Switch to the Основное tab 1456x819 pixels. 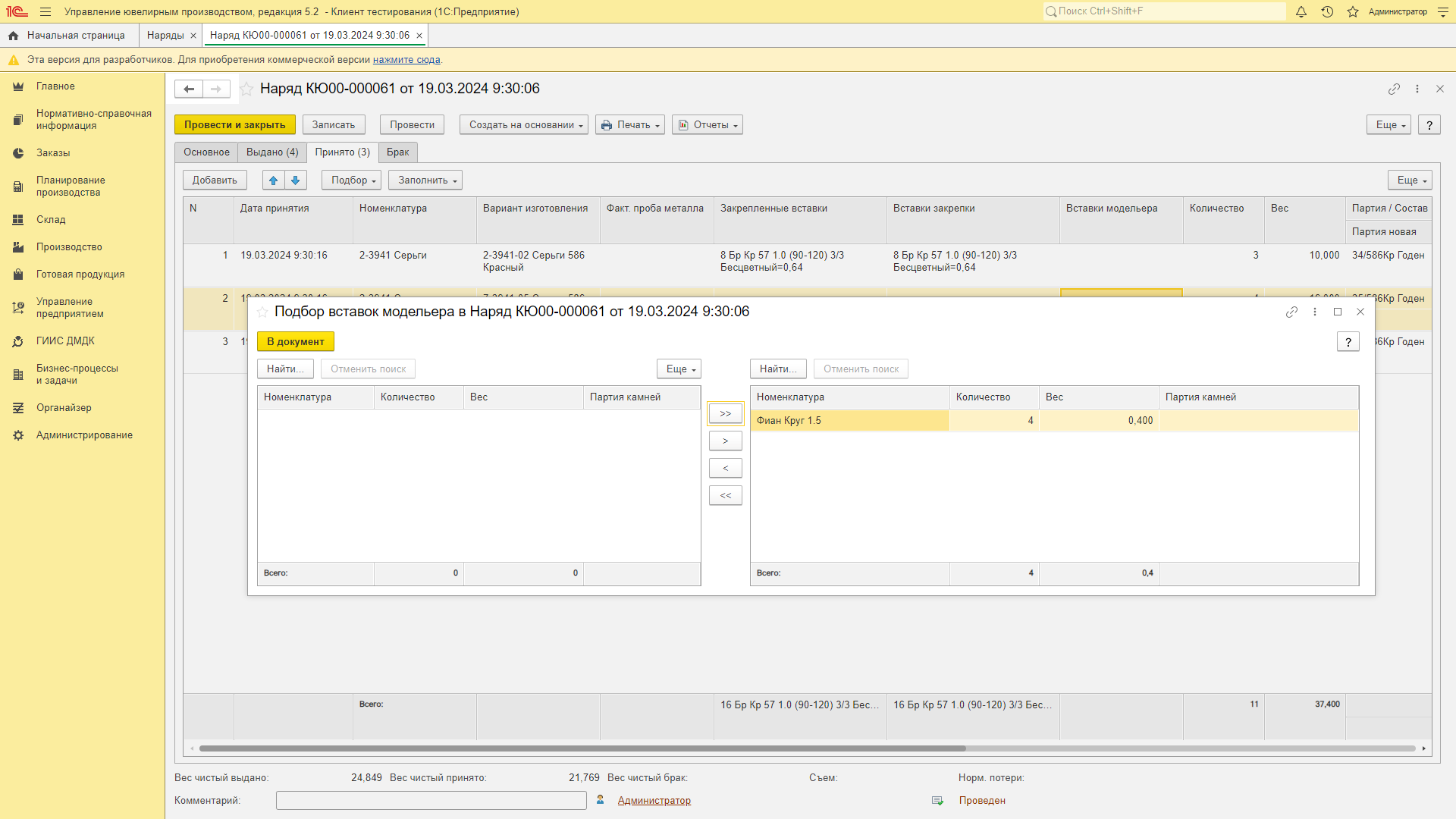(x=206, y=152)
